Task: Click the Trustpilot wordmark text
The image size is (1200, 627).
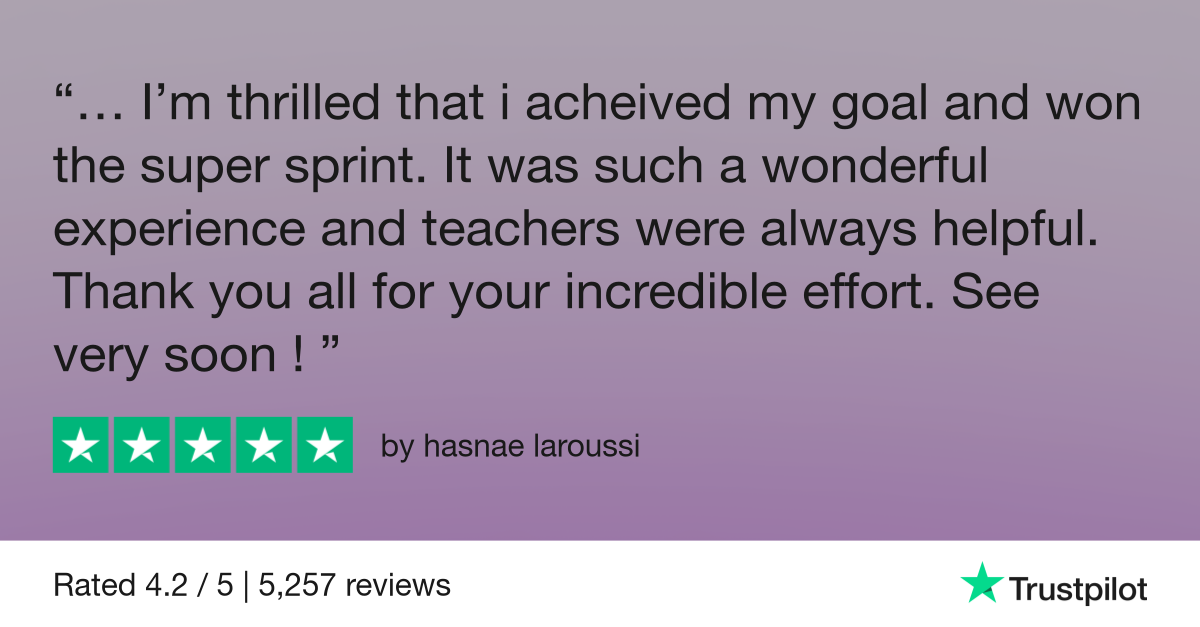Action: pyautogui.click(x=1078, y=588)
